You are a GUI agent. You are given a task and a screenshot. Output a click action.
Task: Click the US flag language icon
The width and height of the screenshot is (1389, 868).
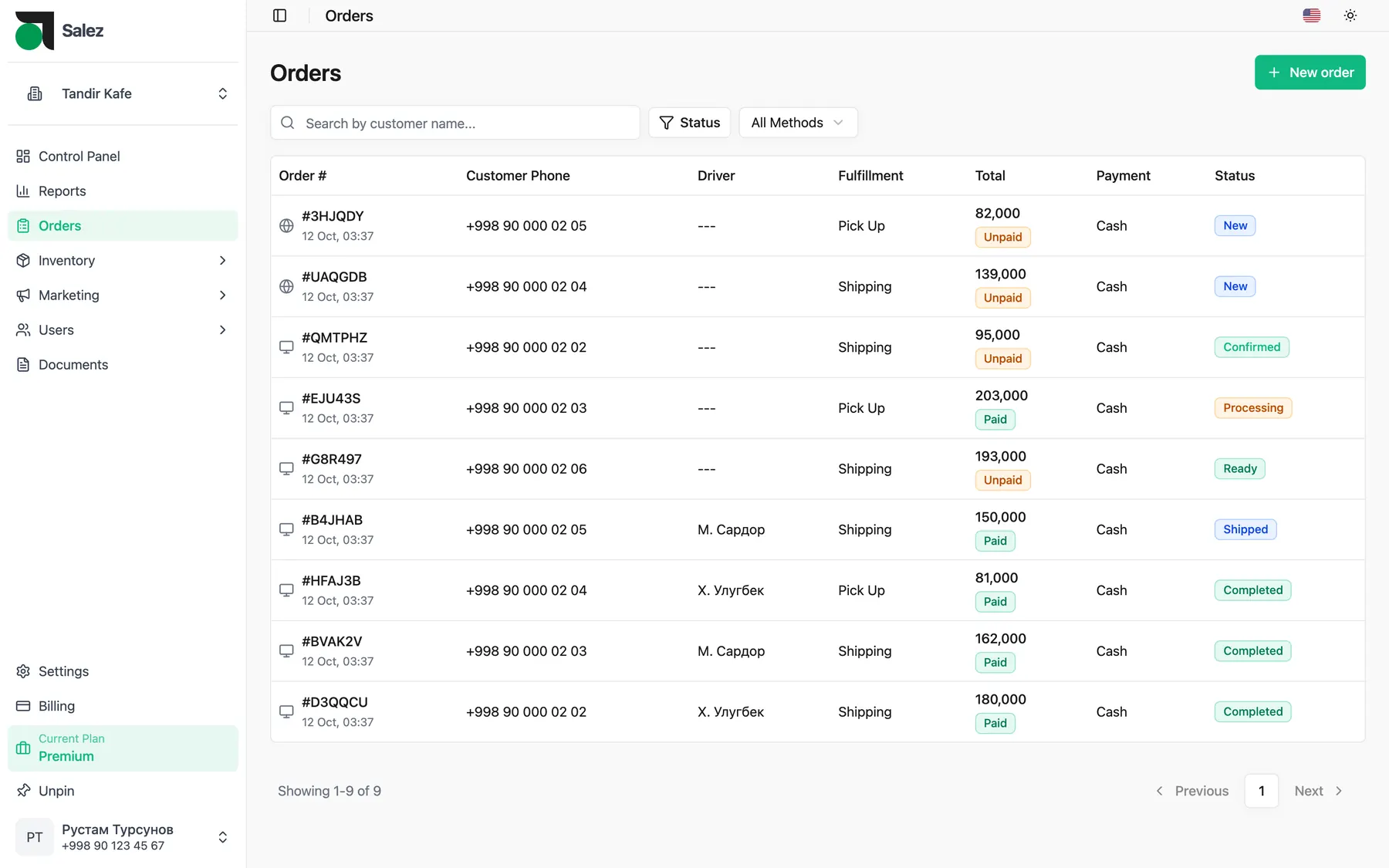pyautogui.click(x=1311, y=15)
